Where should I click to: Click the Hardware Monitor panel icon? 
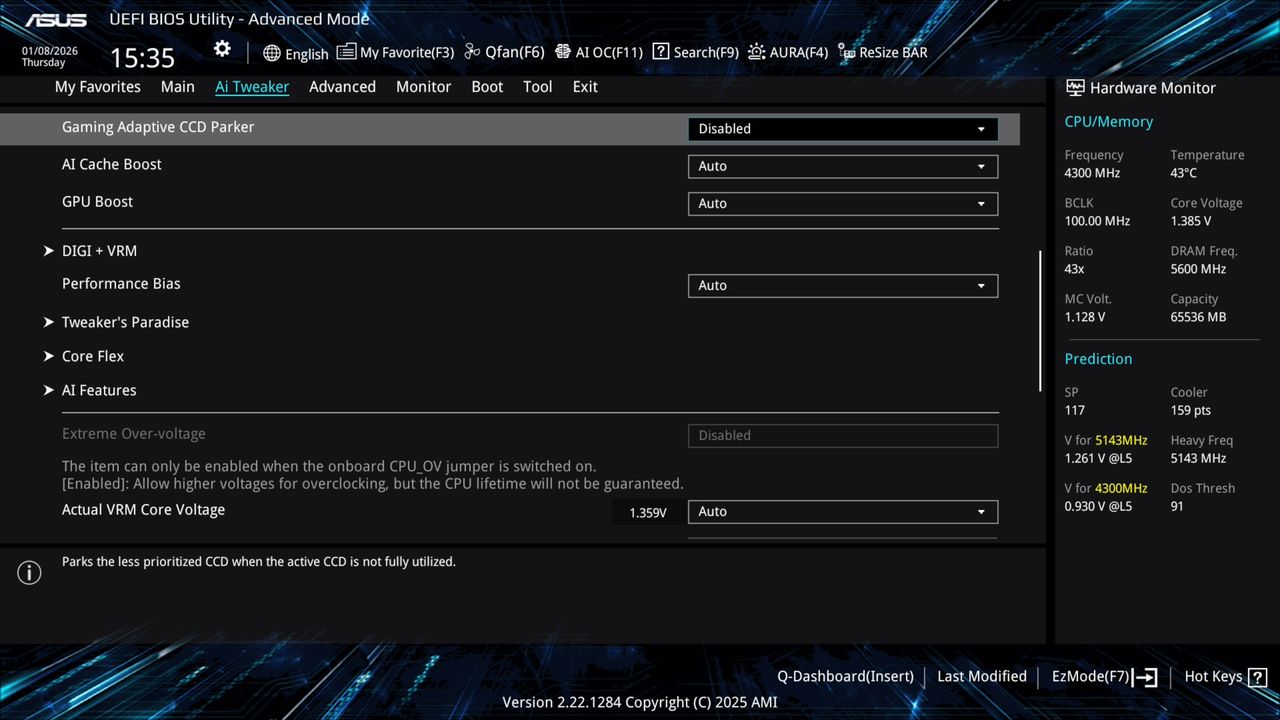pyautogui.click(x=1074, y=87)
